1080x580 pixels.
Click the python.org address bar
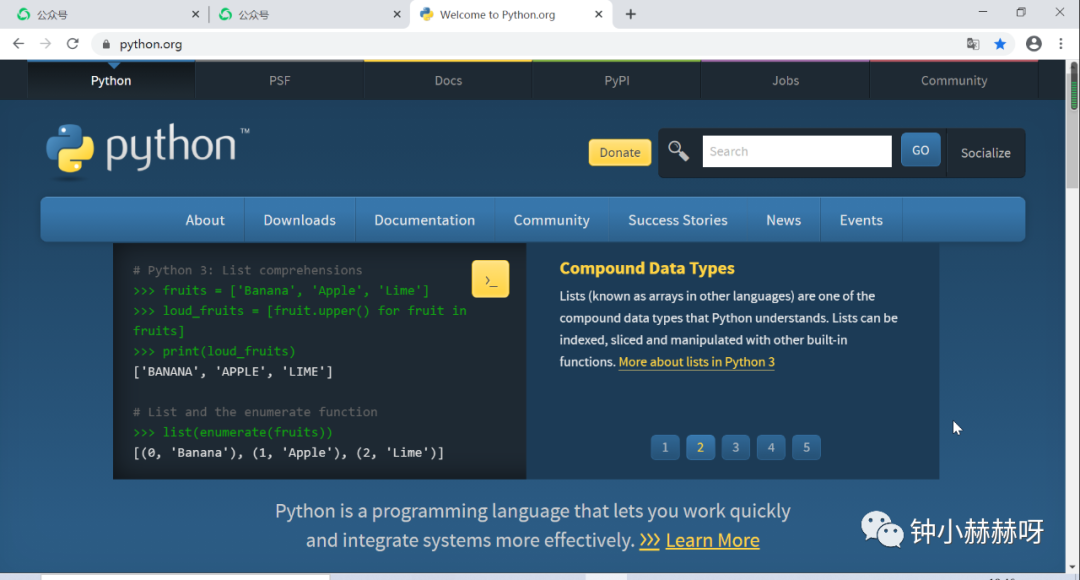(x=523, y=44)
